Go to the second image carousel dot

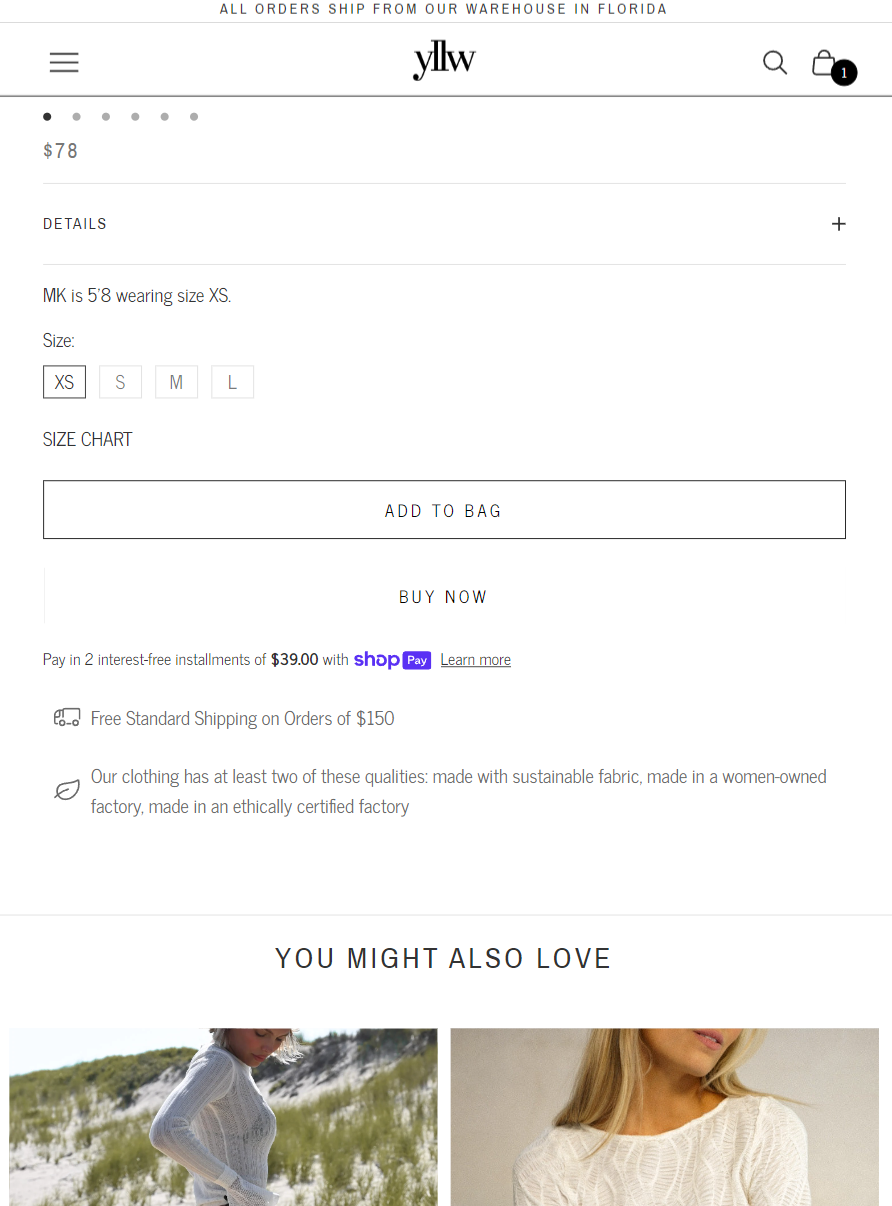click(76, 117)
